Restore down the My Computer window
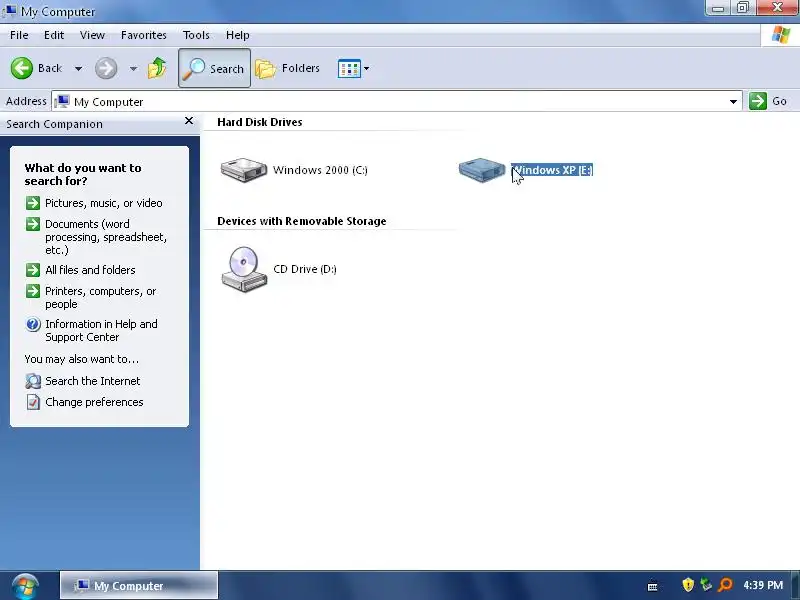Image resolution: width=800 pixels, height=600 pixels. pyautogui.click(x=743, y=8)
